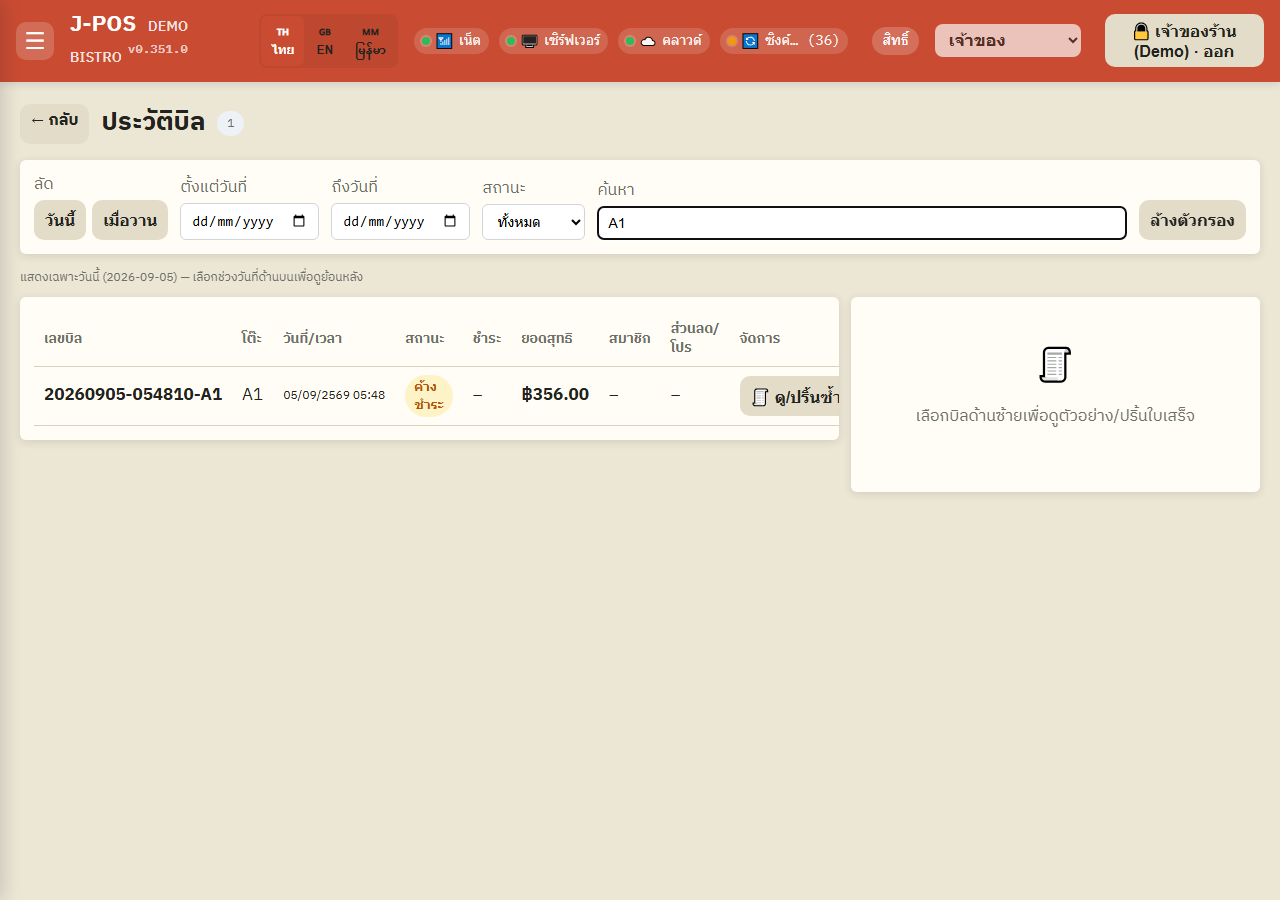Click the วันที่/เวลา column header
Image resolution: width=1280 pixels, height=900 pixels.
[312, 338]
